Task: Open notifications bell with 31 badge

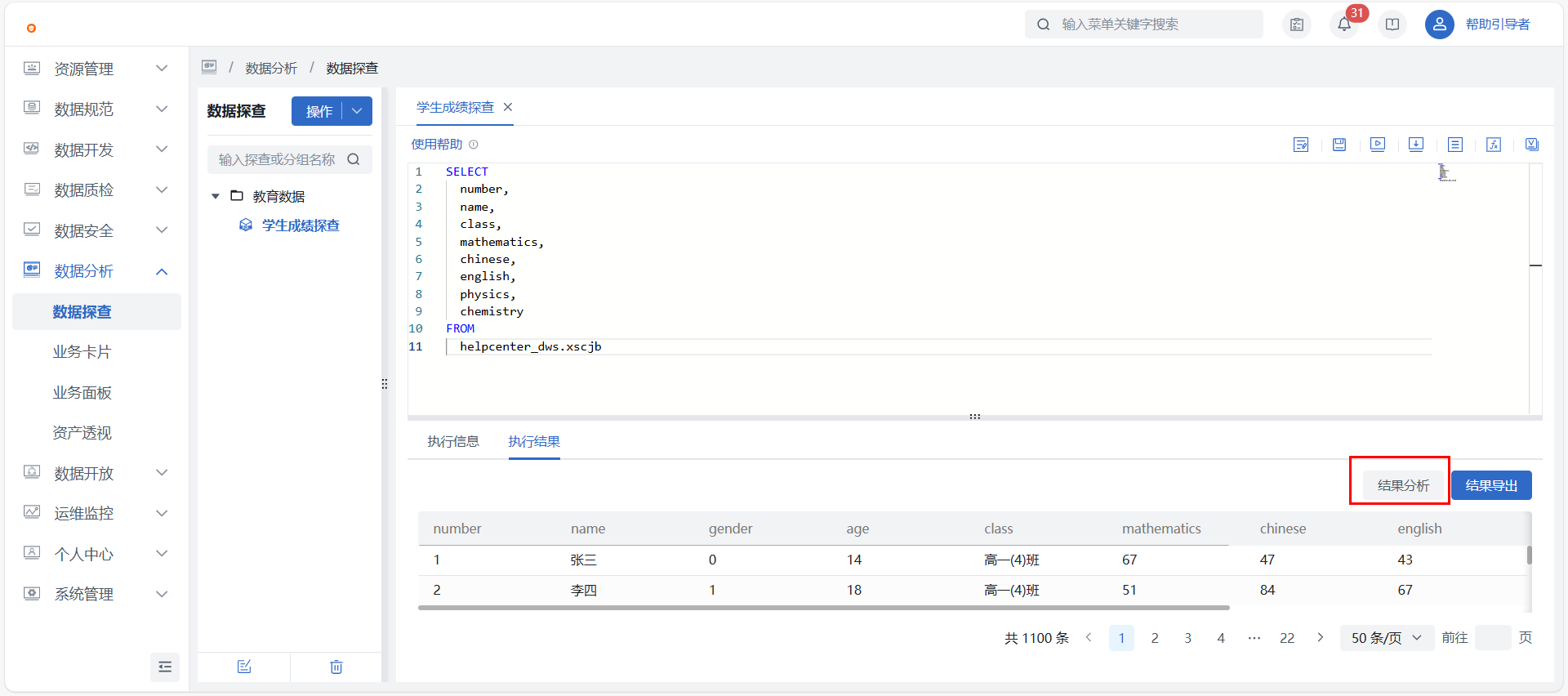Action: click(x=1344, y=25)
